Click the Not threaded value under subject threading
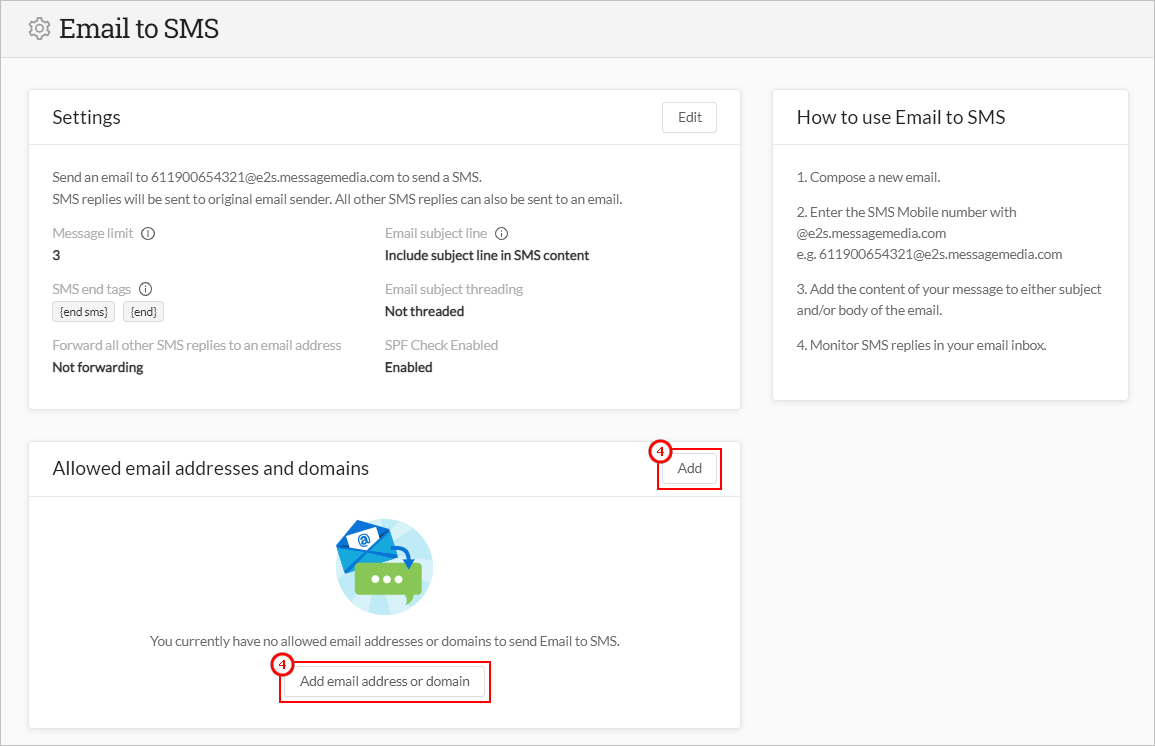The width and height of the screenshot is (1155, 746). coord(424,310)
